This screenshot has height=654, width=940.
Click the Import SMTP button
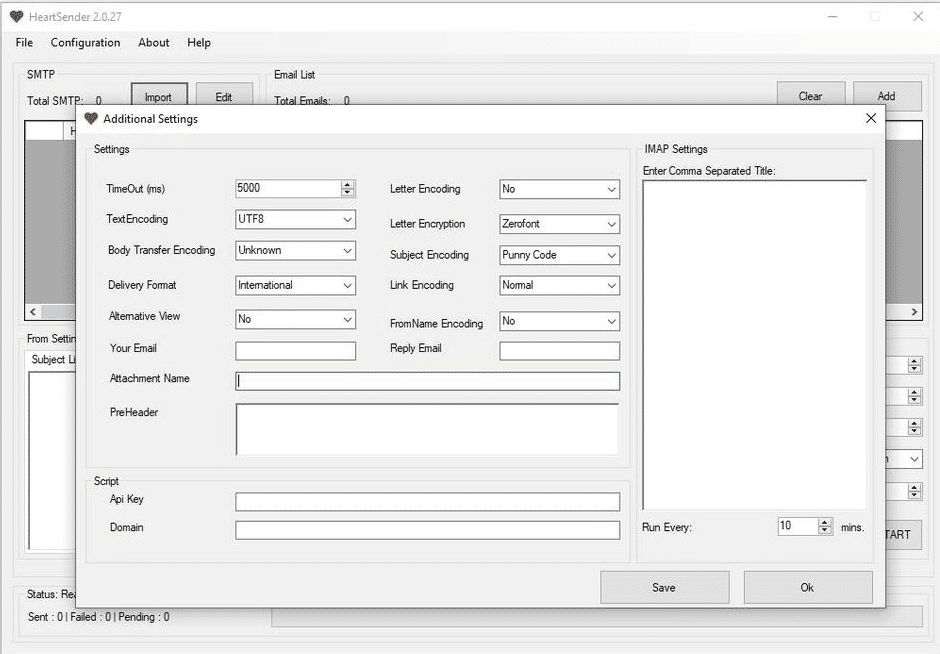158,97
